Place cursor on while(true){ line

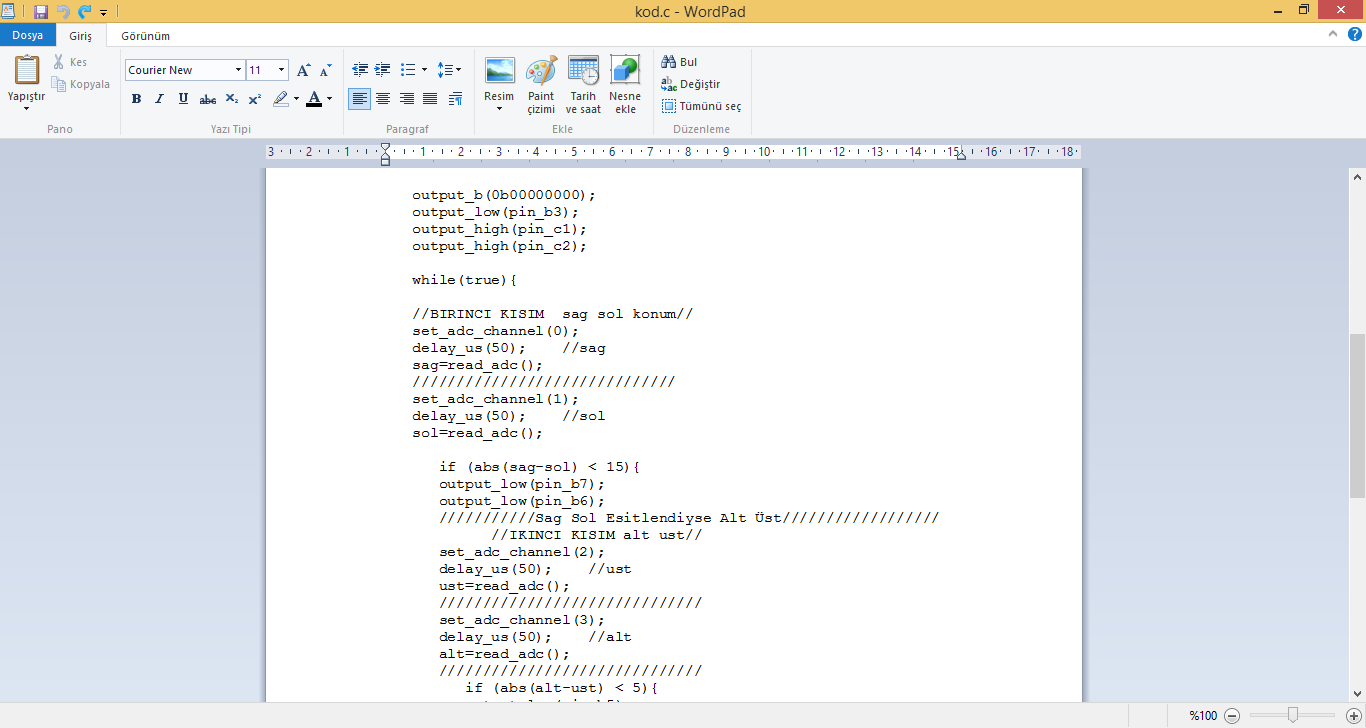pos(464,280)
